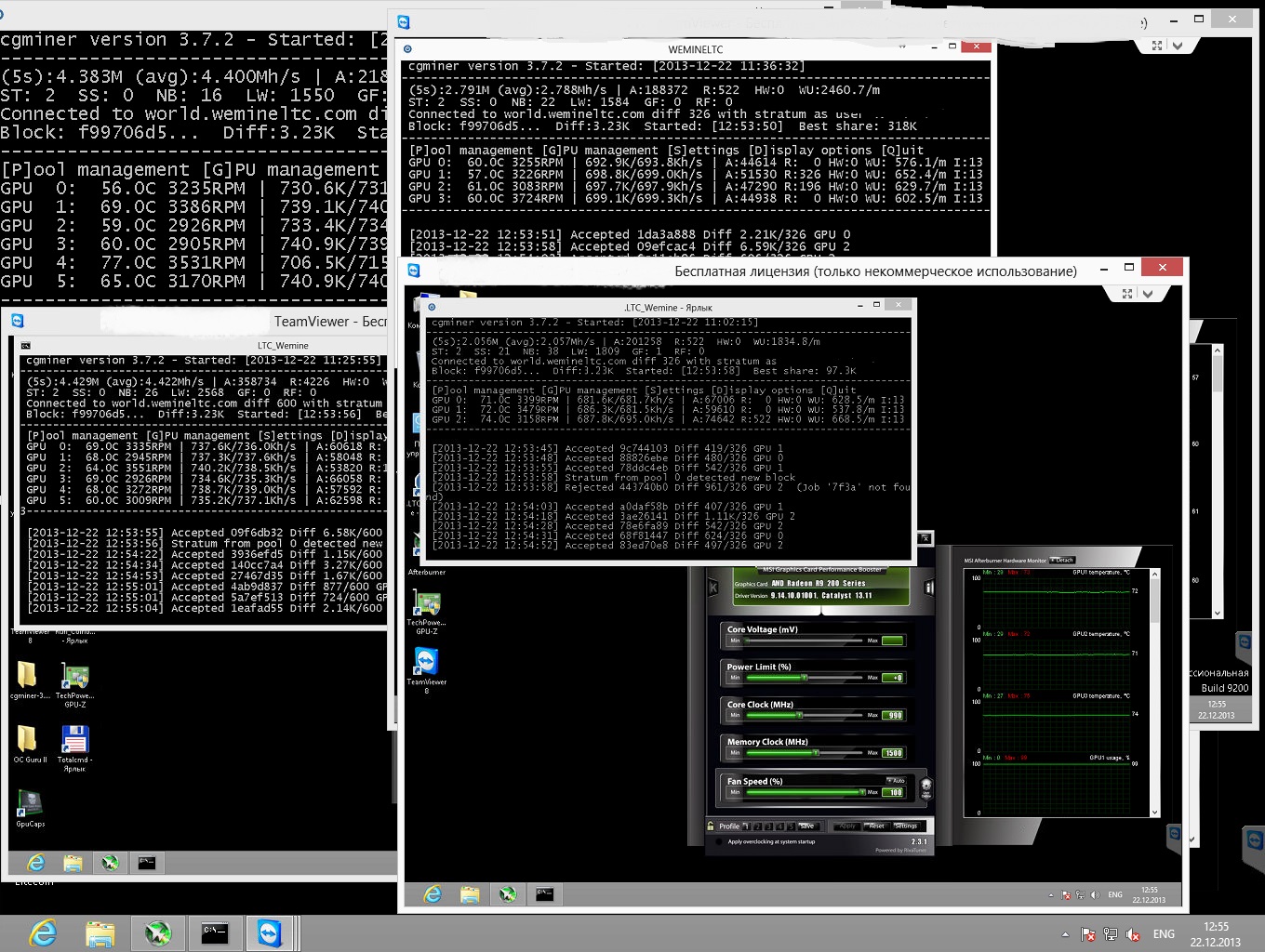Click the Memory Clock value field showing 1500
This screenshot has height=952, width=1265.
pyautogui.click(x=893, y=752)
